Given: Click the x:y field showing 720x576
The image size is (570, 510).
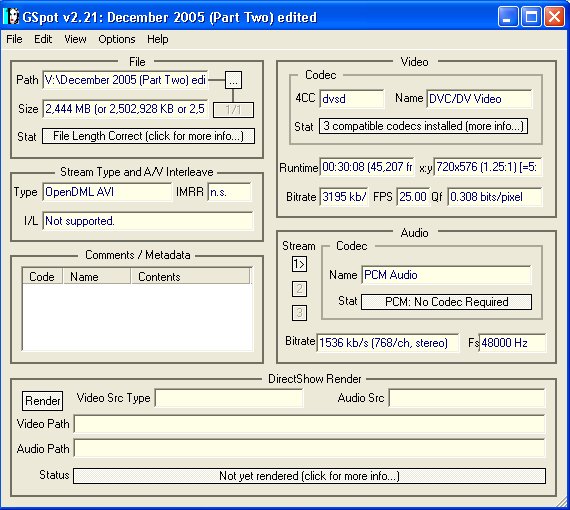Looking at the screenshot, I should [x=488, y=167].
